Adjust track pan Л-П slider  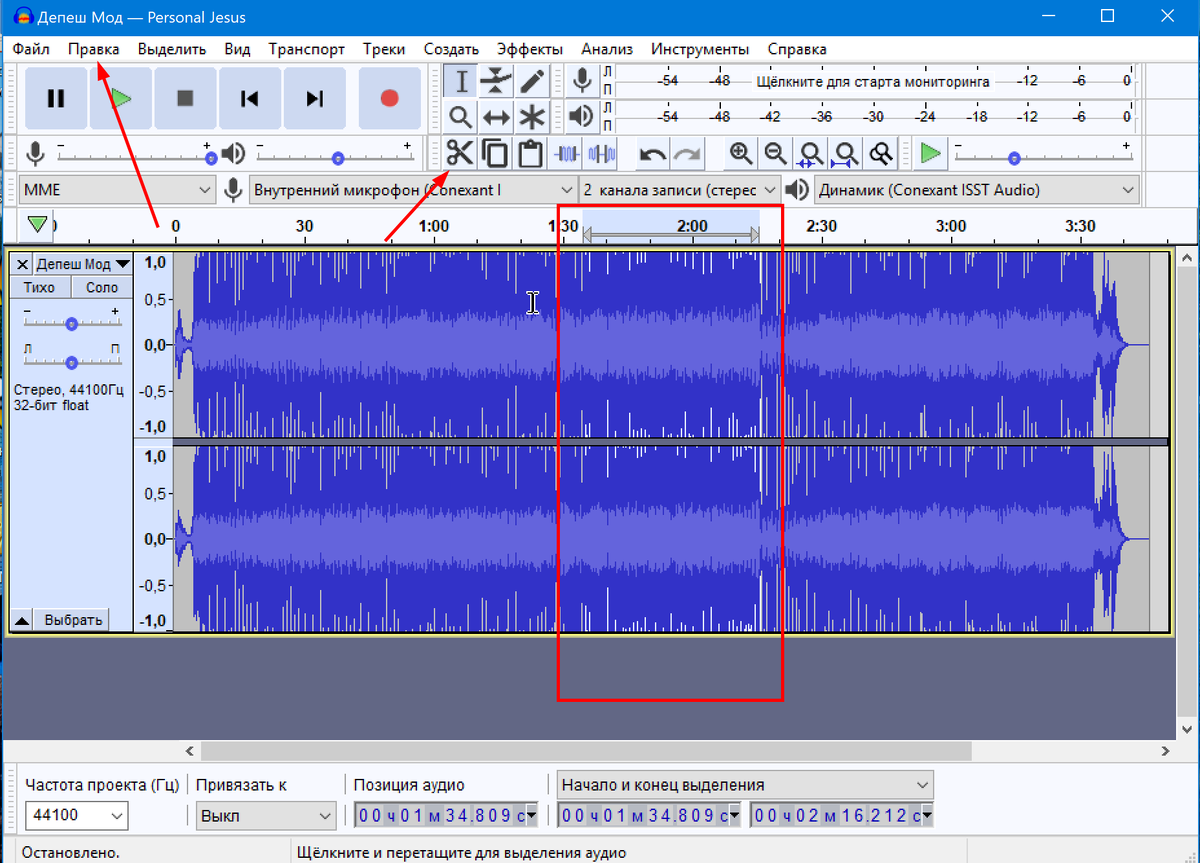point(71,361)
